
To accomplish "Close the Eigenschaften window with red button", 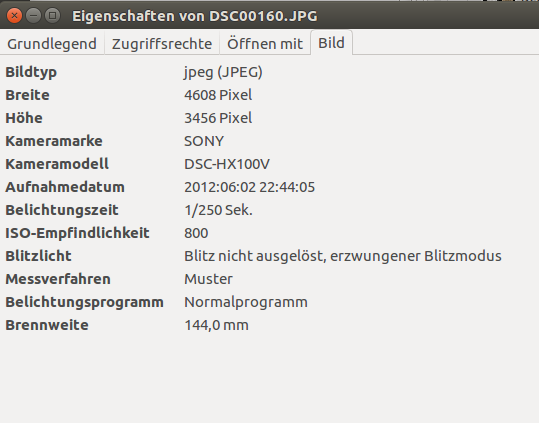I will pyautogui.click(x=14, y=15).
